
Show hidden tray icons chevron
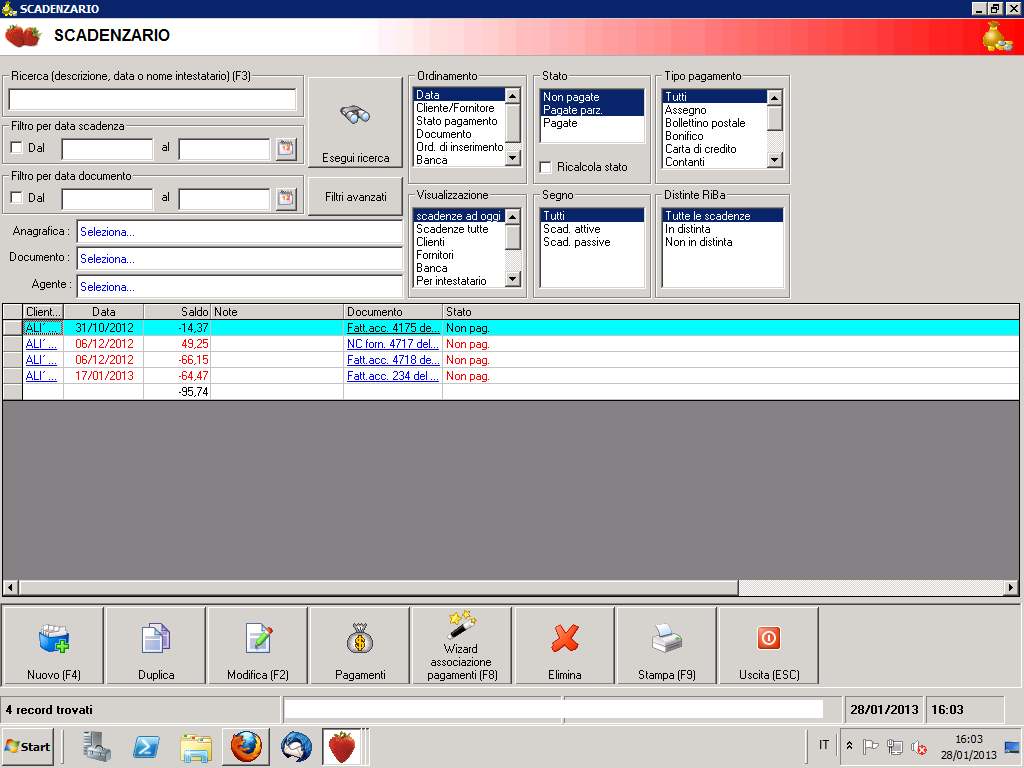[849, 745]
